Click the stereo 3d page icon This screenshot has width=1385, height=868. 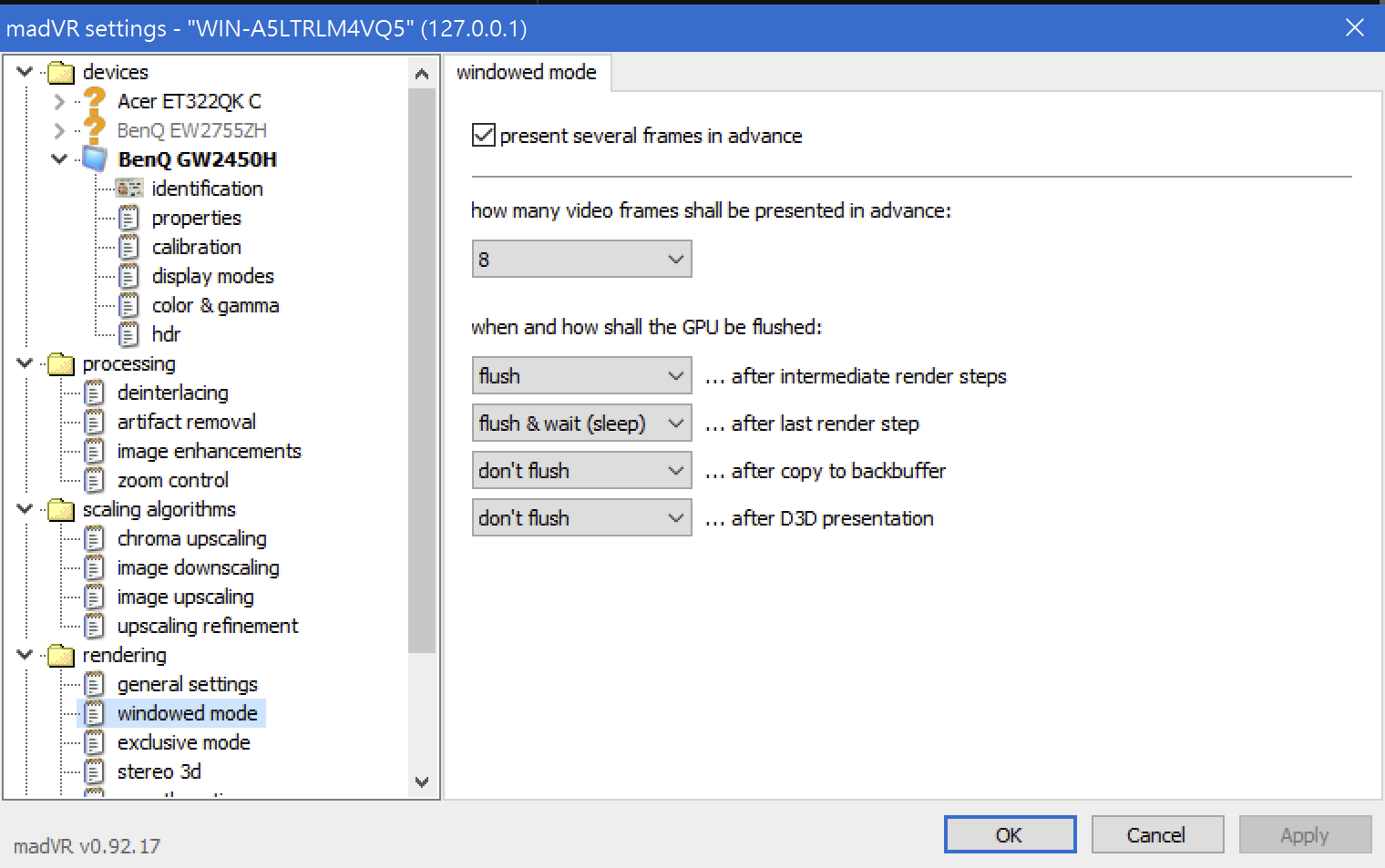pyautogui.click(x=95, y=771)
